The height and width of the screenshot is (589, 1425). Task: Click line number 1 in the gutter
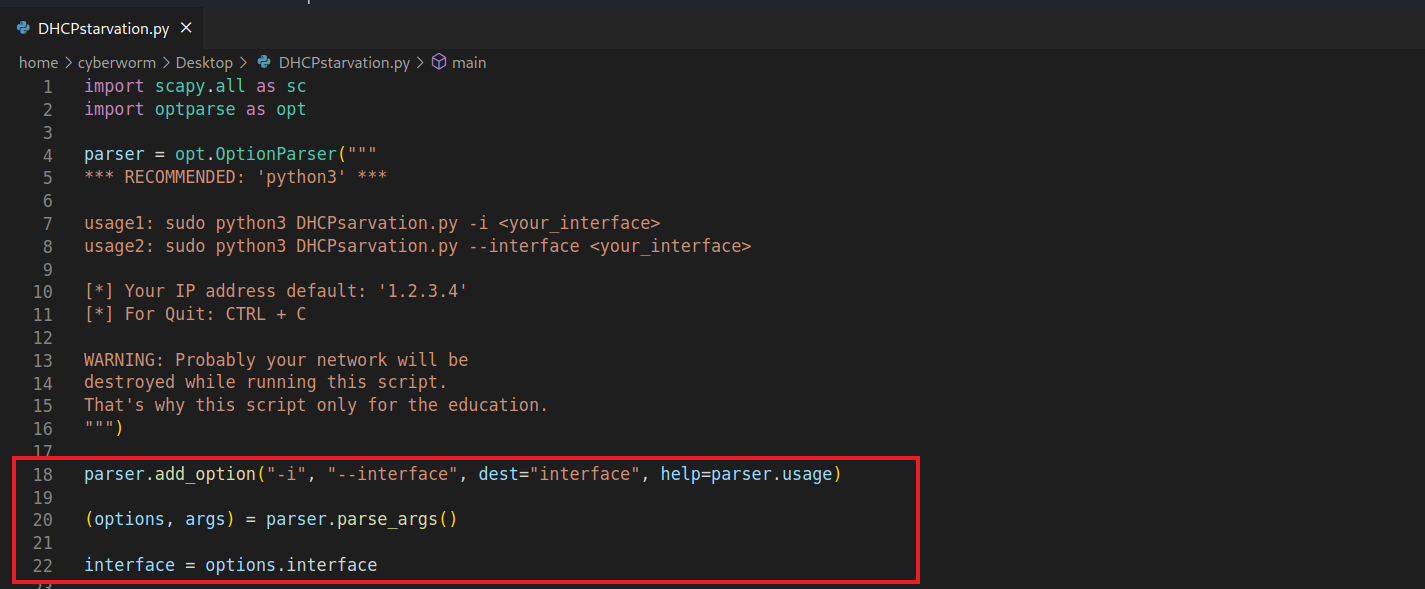[x=47, y=87]
